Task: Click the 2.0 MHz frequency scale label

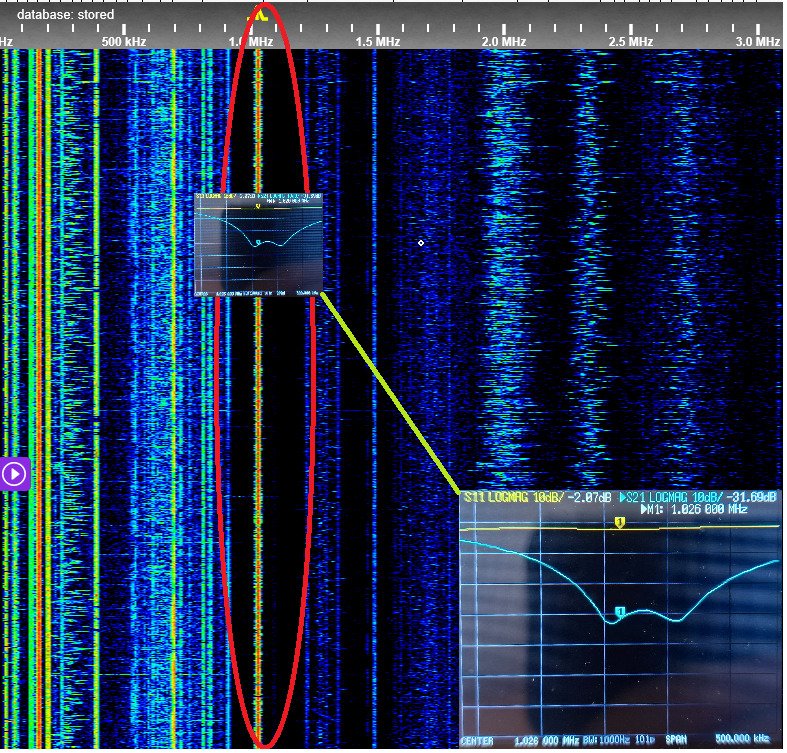Action: (503, 42)
